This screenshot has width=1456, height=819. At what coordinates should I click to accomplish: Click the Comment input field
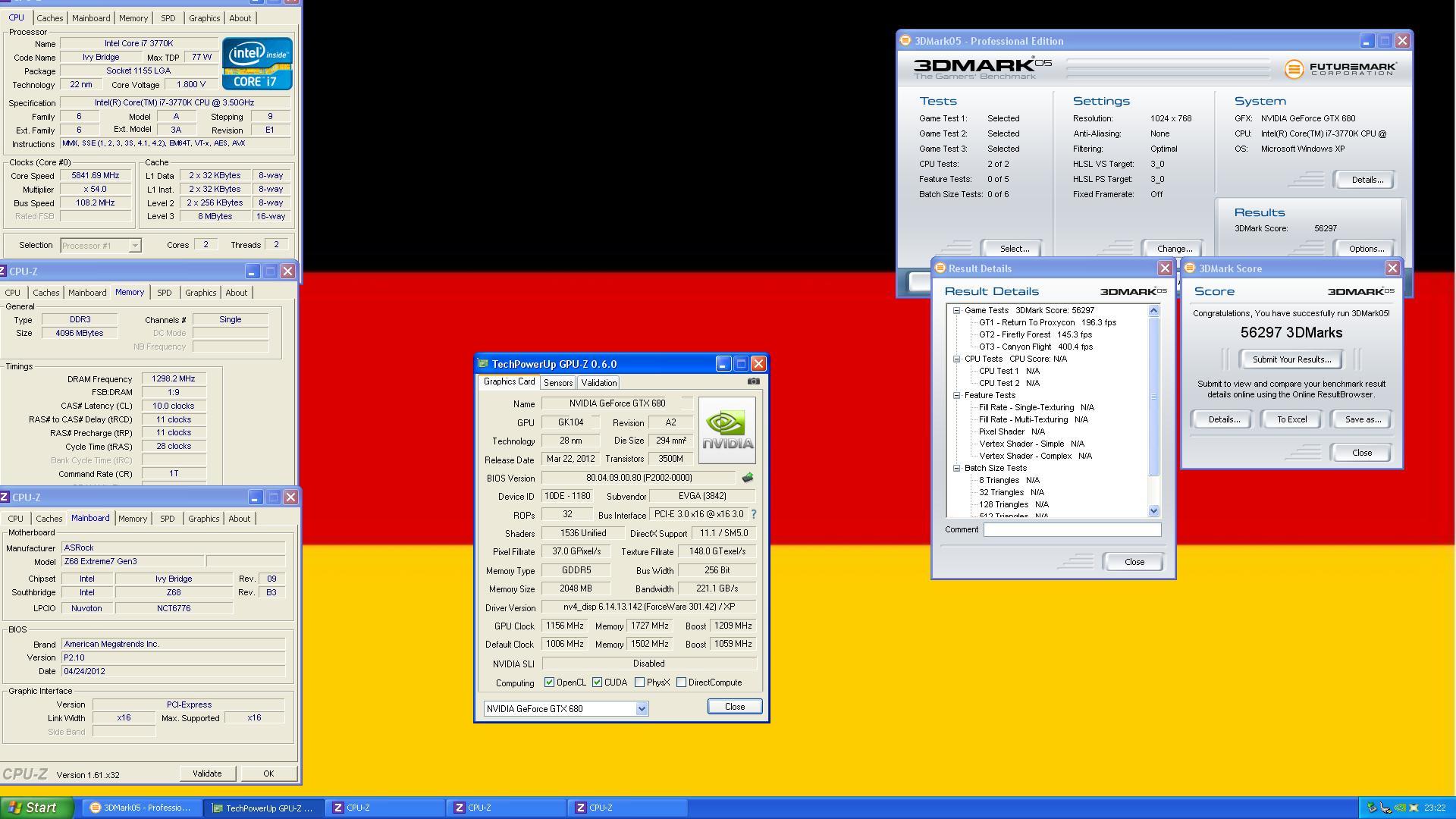(1072, 530)
